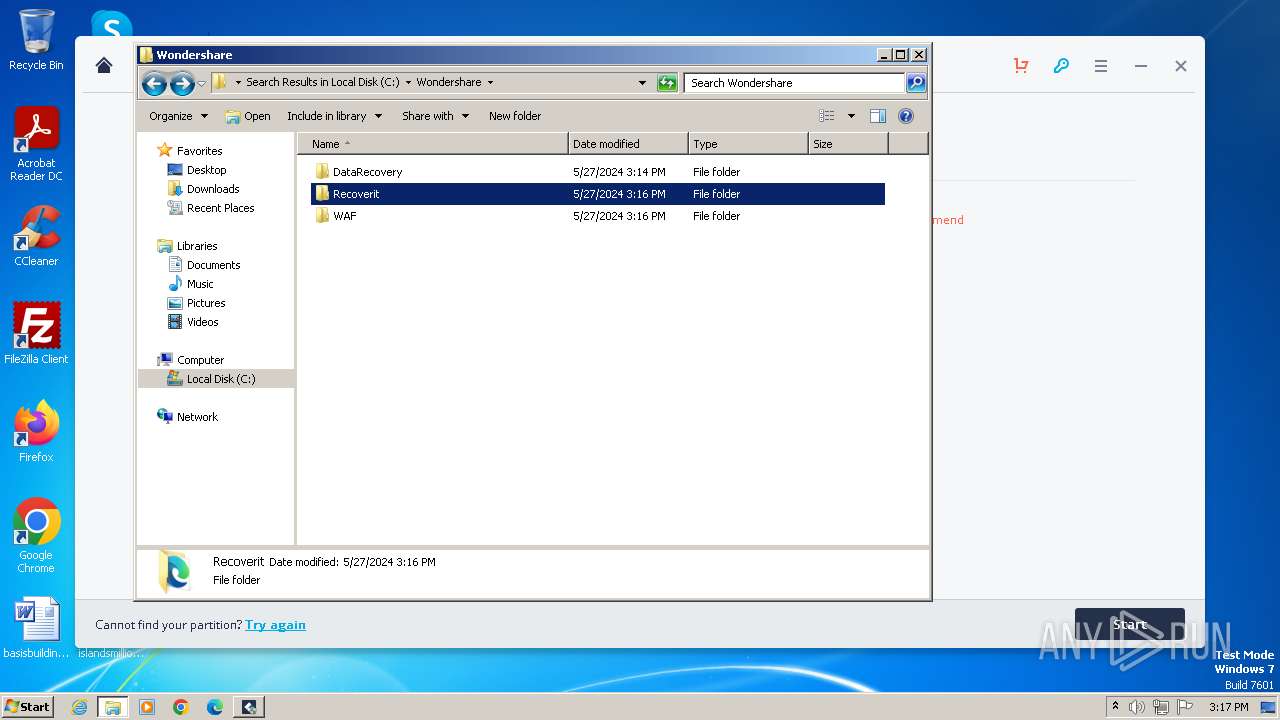The width and height of the screenshot is (1280, 720).
Task: Click the taskbar clock showing 3:17 PM
Action: pyautogui.click(x=1228, y=707)
